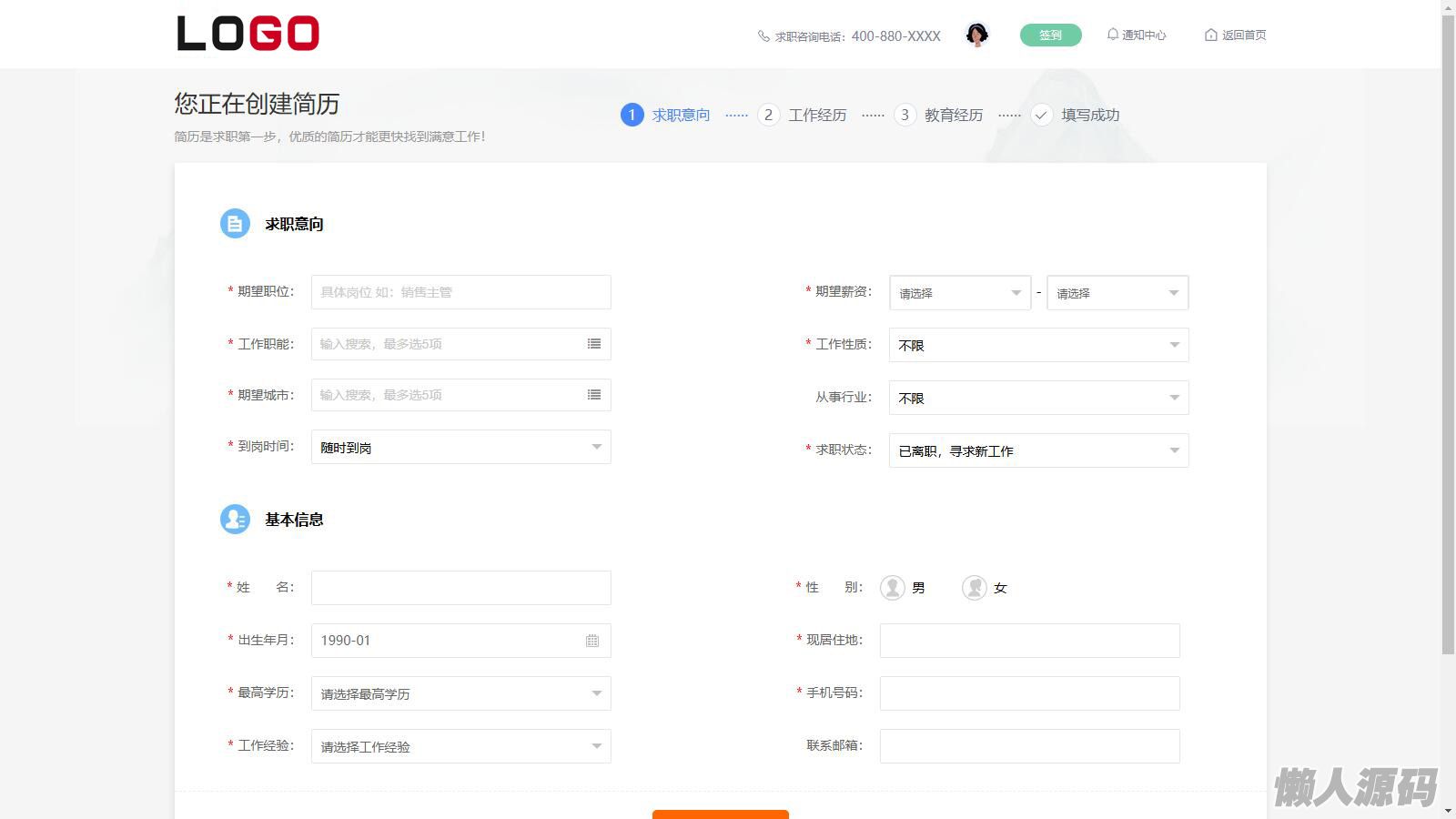Click the home icon to return home
Image resolution: width=1456 pixels, height=819 pixels.
pos(1210,35)
